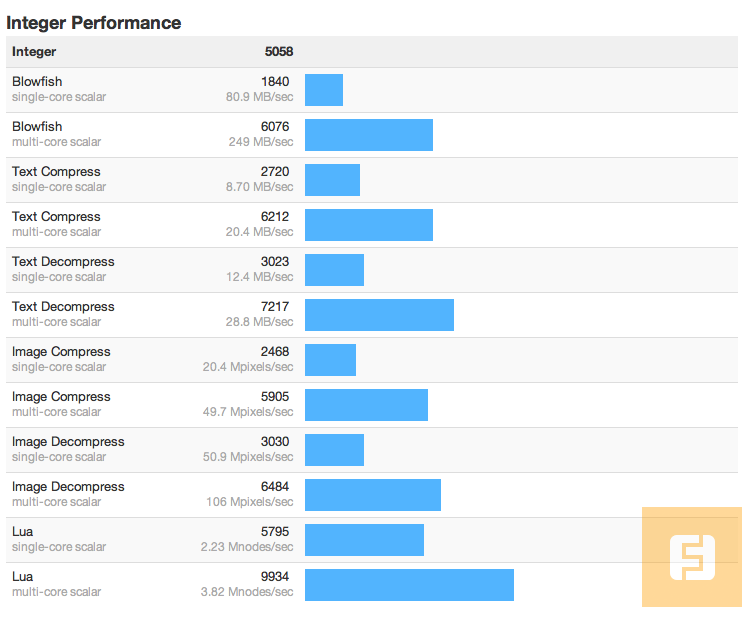The height and width of the screenshot is (622, 754).
Task: Click the orange watermark logo icon
Action: 692,557
